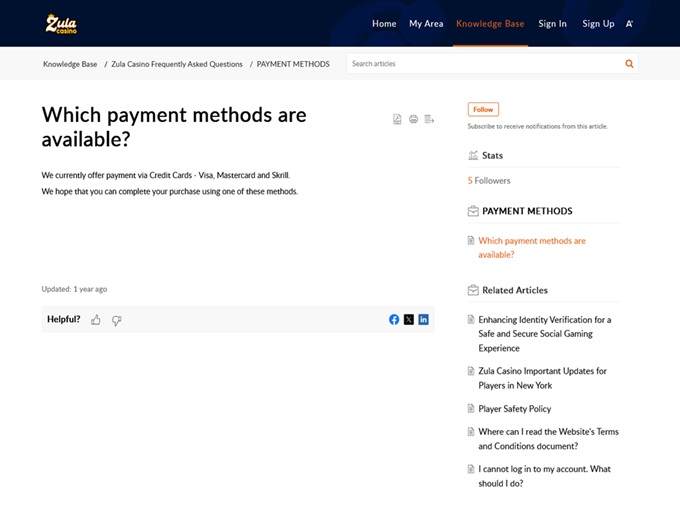
Task: Open the Player Safety Policy article
Action: (x=514, y=409)
